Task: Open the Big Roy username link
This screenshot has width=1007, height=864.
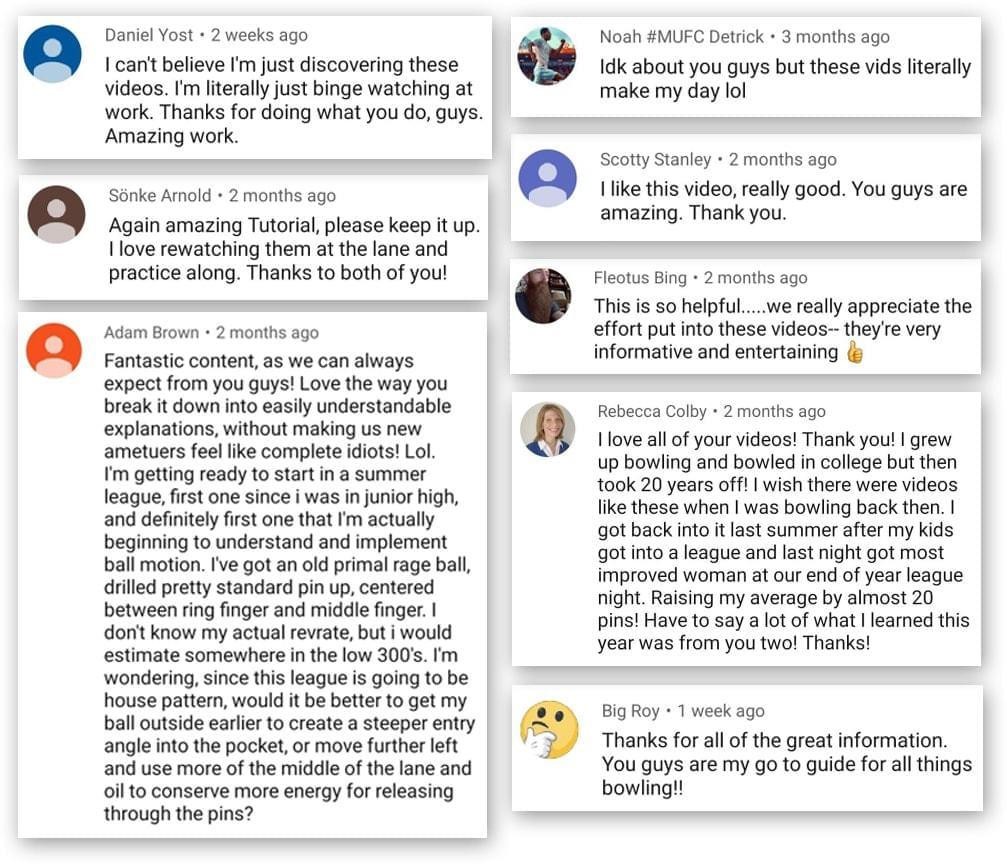Action: pyautogui.click(x=631, y=711)
